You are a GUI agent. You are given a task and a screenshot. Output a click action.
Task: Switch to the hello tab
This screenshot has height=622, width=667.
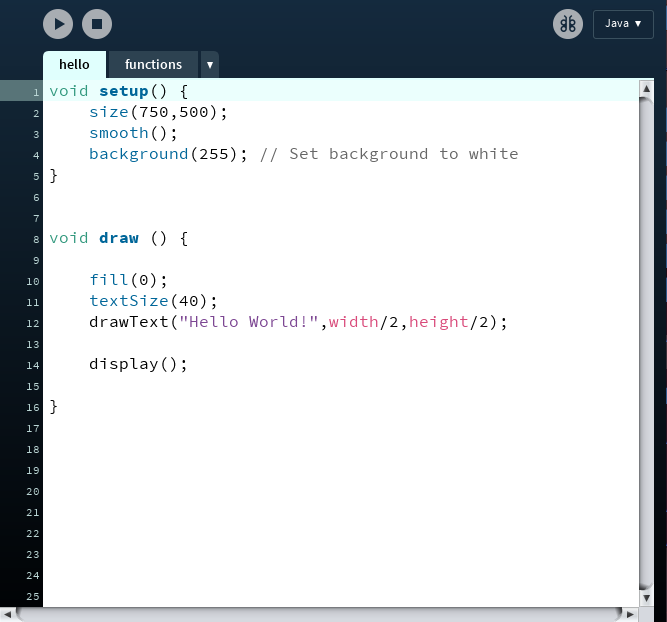(74, 65)
